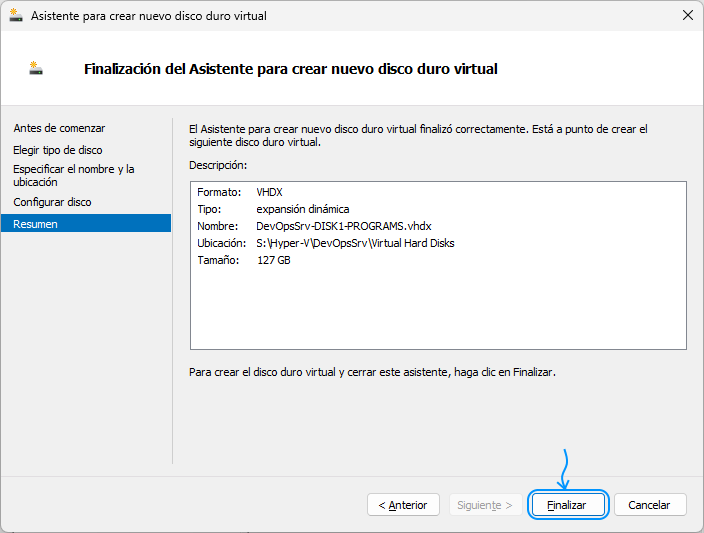Screen dimensions: 704x533
Task: Click the disk icon in title bar
Action: 16,16
